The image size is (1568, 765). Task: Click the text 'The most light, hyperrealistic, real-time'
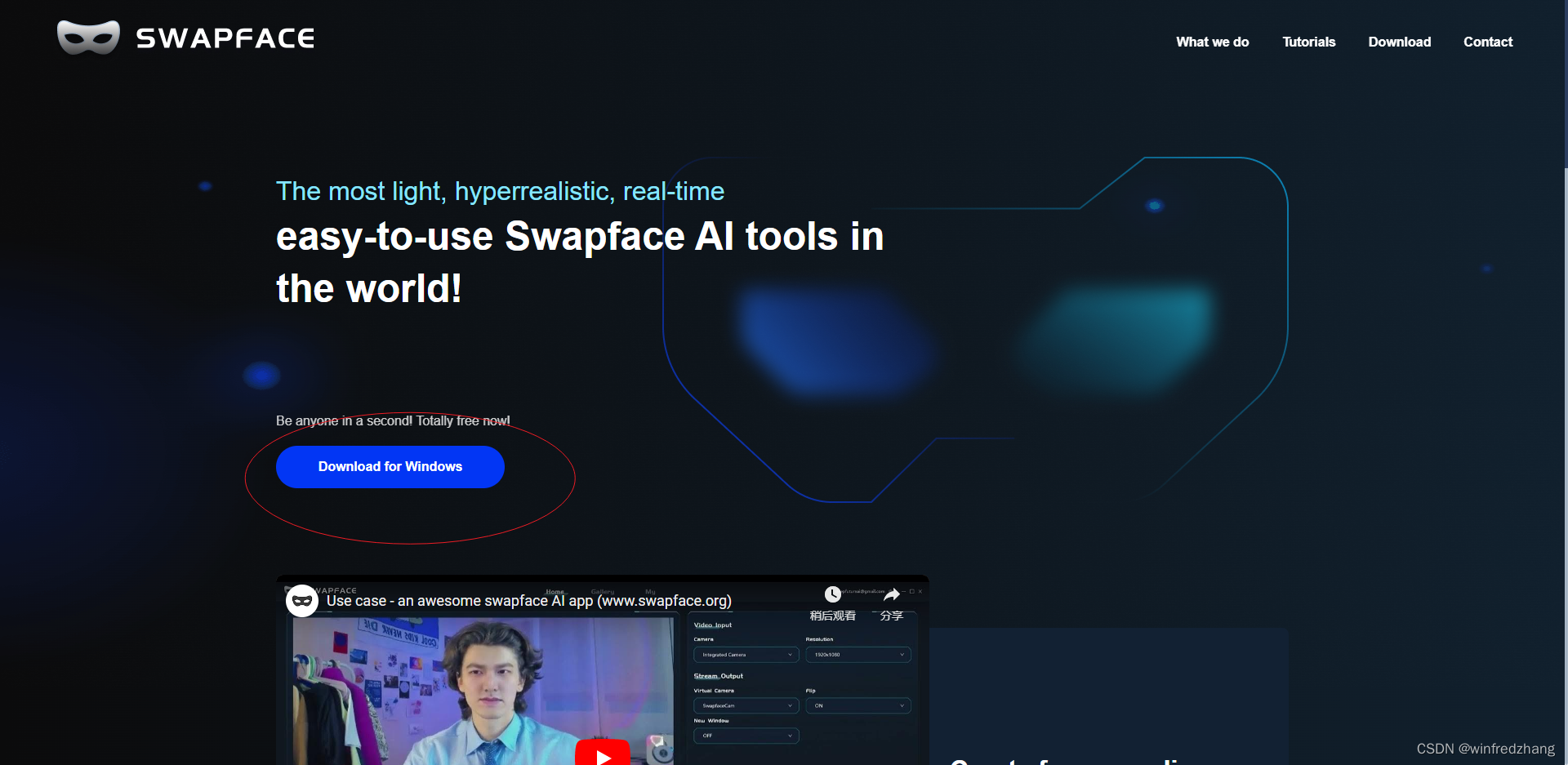pyautogui.click(x=500, y=191)
